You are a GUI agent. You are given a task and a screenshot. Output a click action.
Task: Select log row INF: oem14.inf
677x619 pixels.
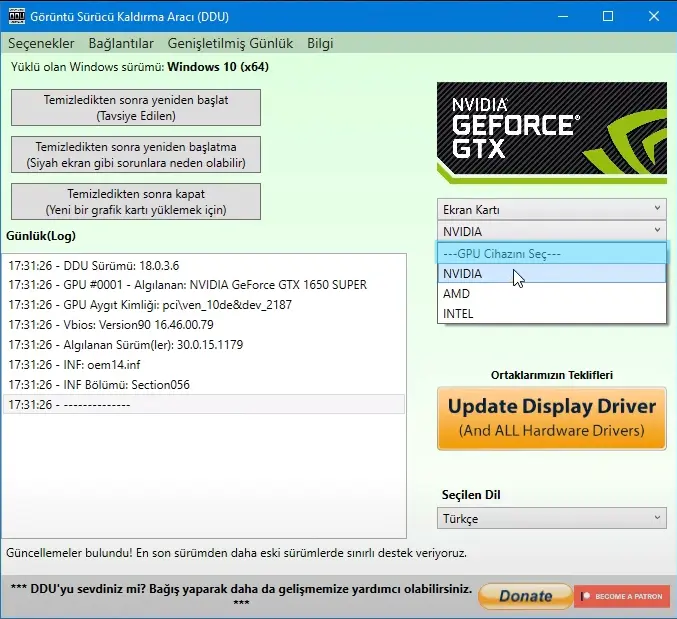(204, 365)
